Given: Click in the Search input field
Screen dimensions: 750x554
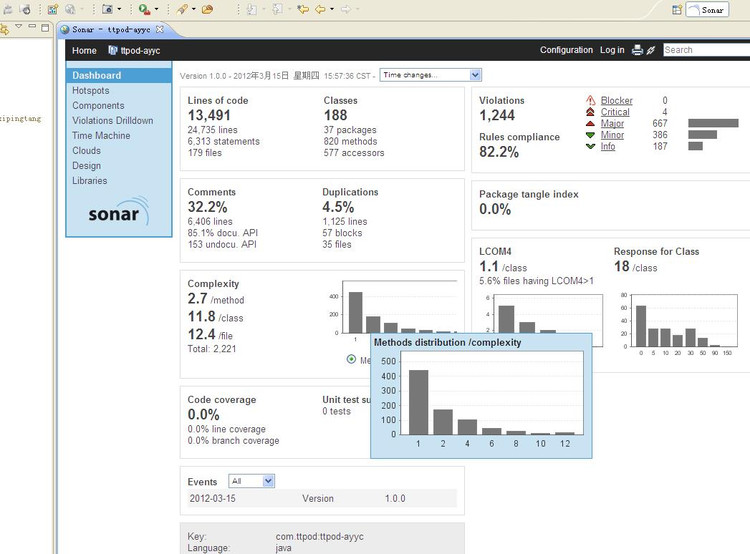Looking at the screenshot, I should click(706, 50).
